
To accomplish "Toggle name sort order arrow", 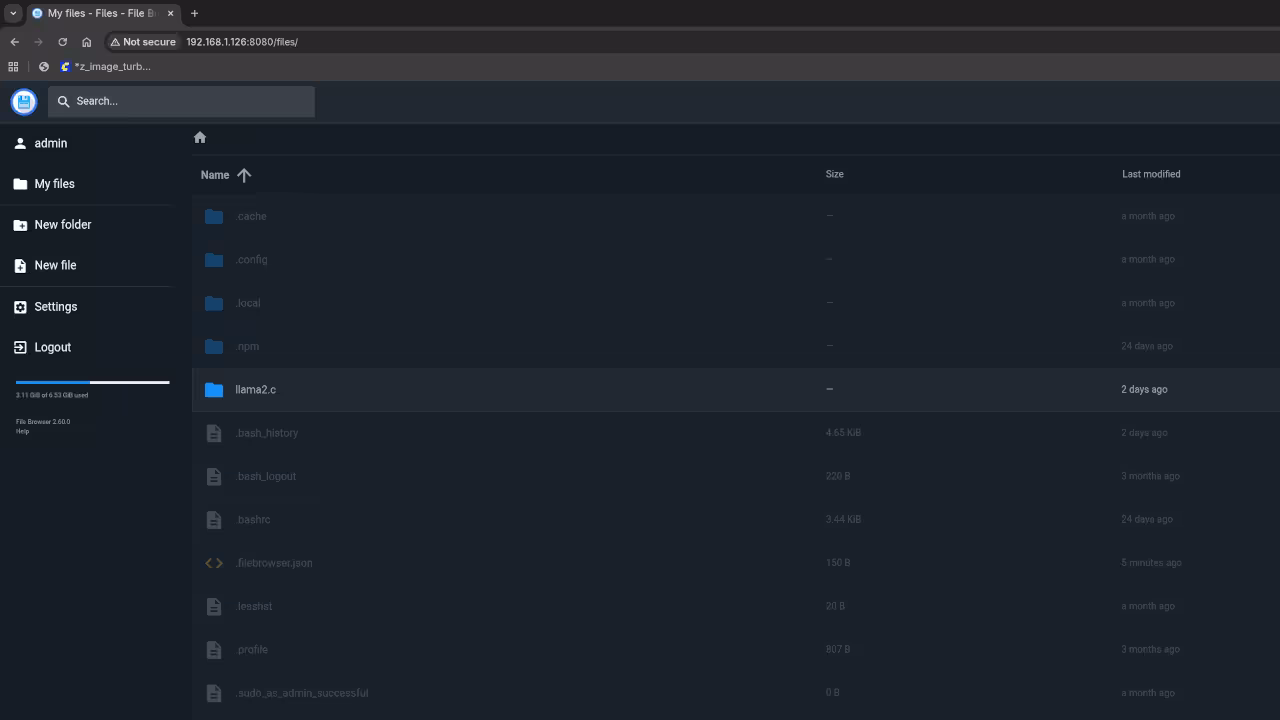I will coord(244,175).
